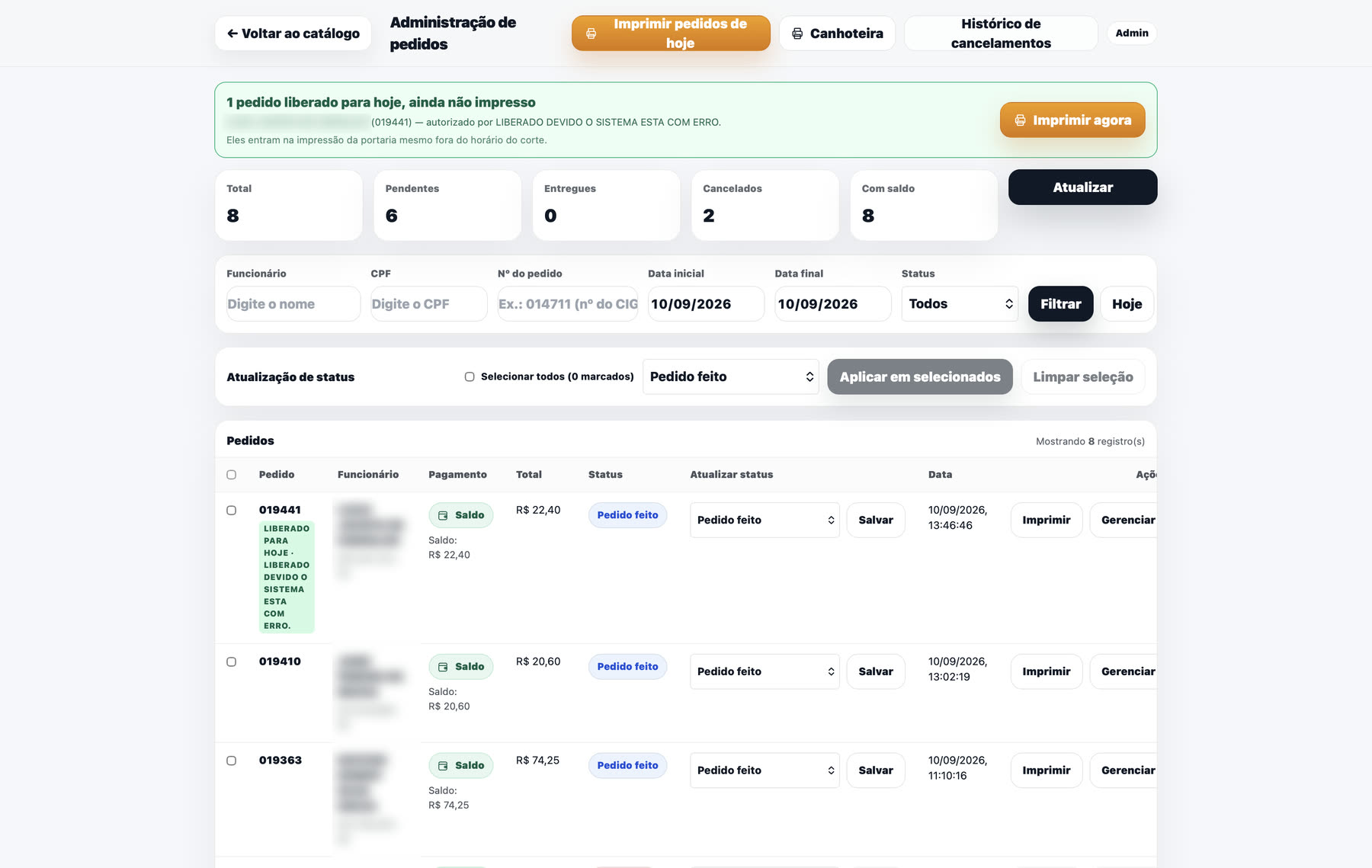Click the Data final date field
The image size is (1372, 868).
833,304
